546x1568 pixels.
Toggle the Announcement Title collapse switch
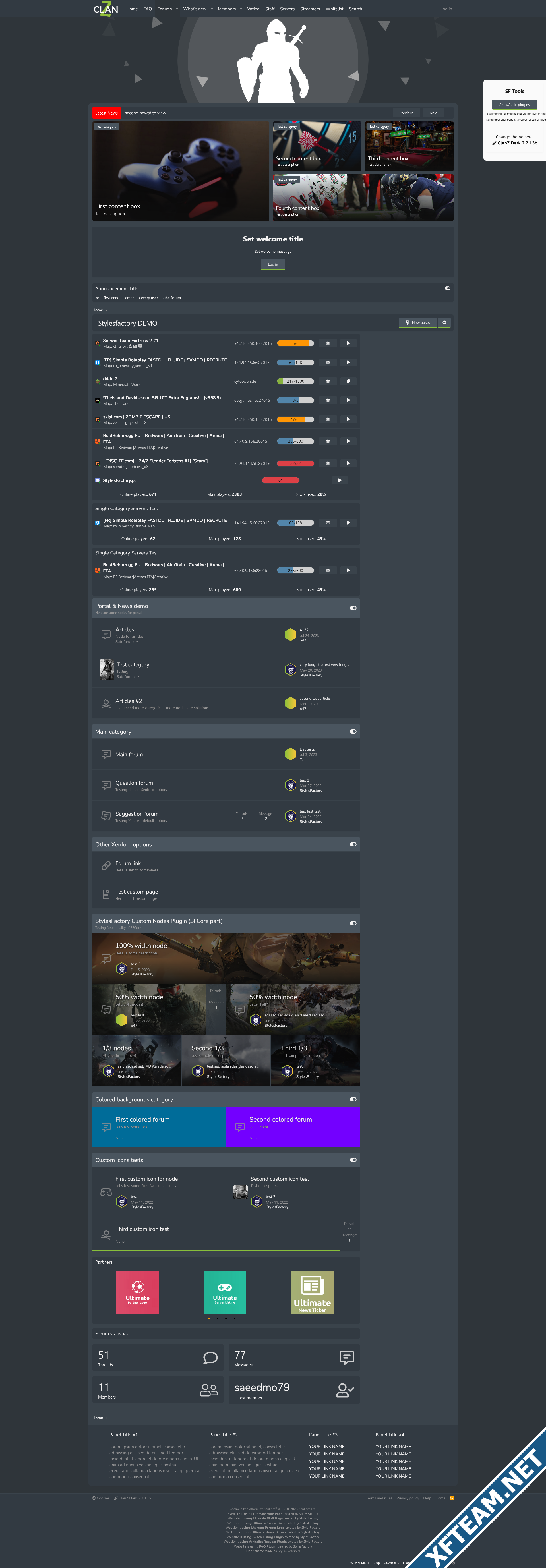447,289
